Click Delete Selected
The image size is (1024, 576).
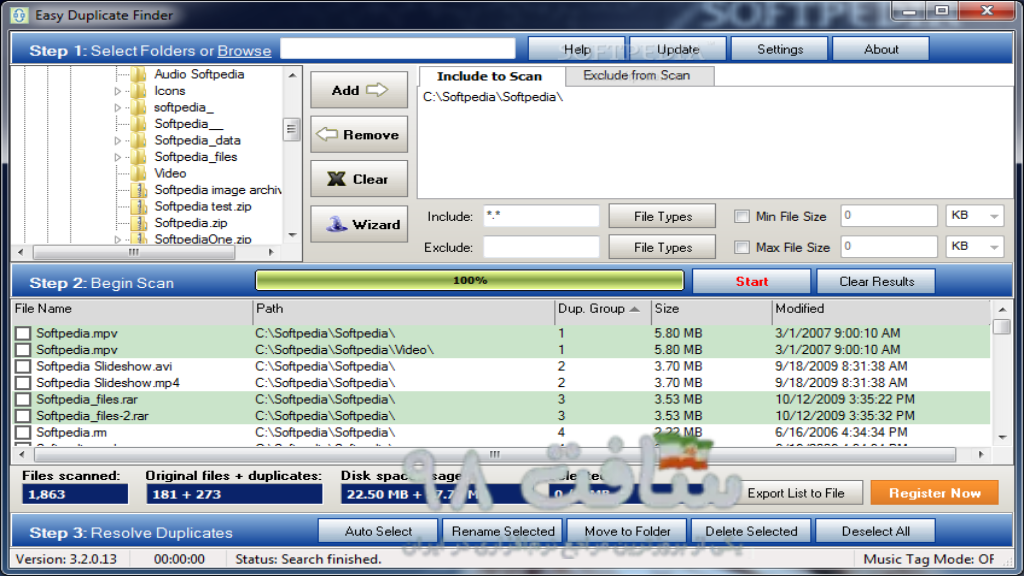[x=751, y=531]
